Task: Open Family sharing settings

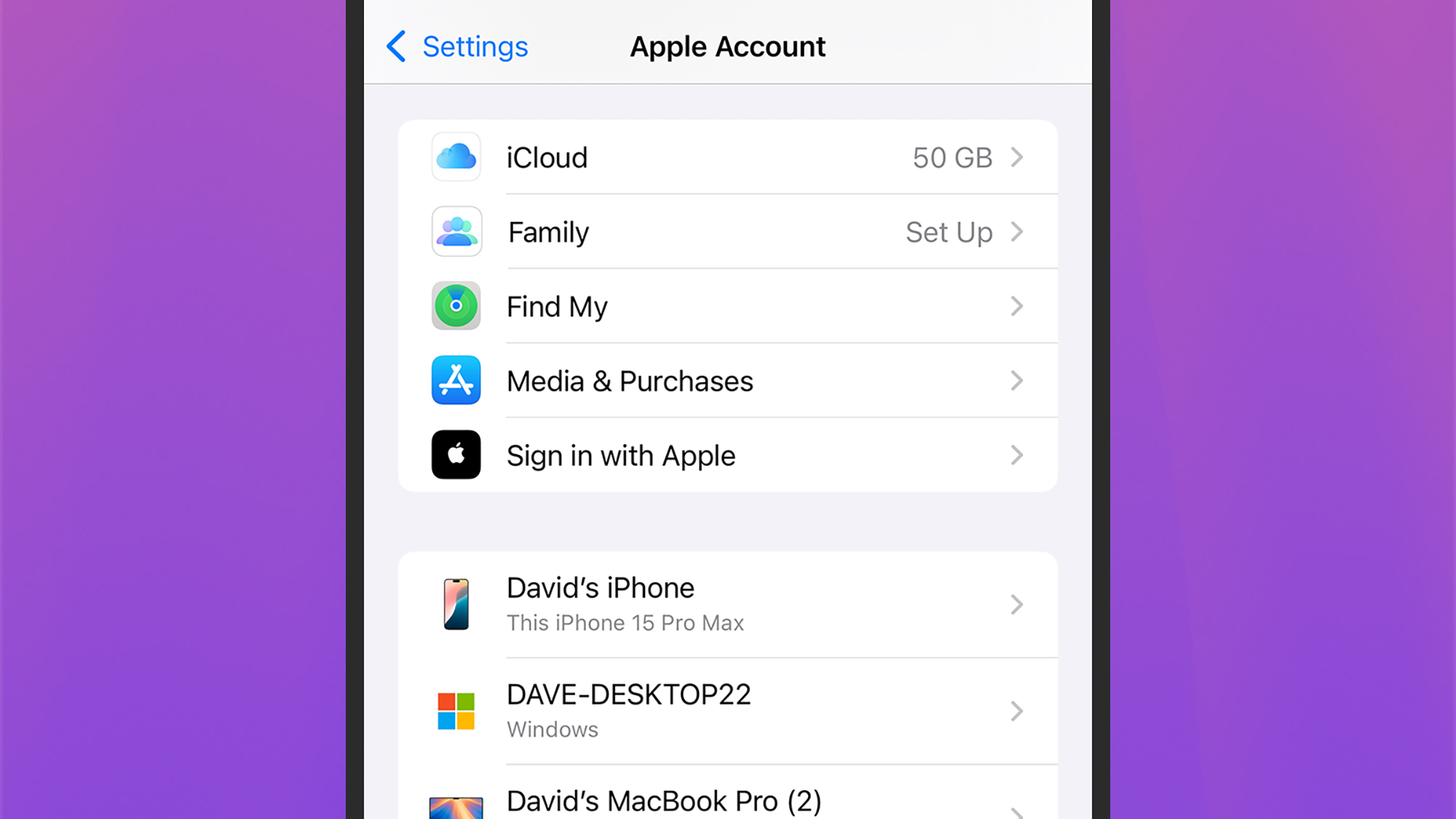Action: 727,231
